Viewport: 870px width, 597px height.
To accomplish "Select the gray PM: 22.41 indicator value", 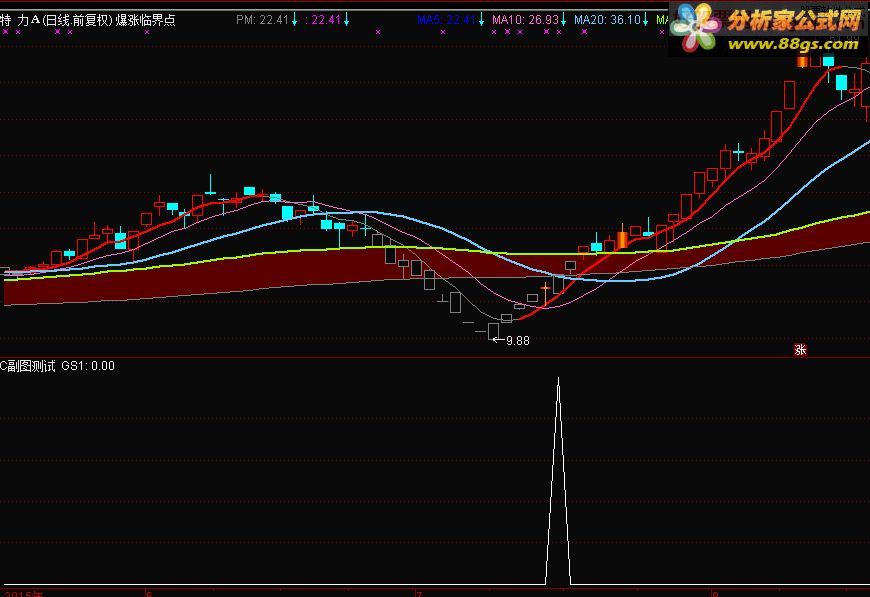I will [262, 20].
